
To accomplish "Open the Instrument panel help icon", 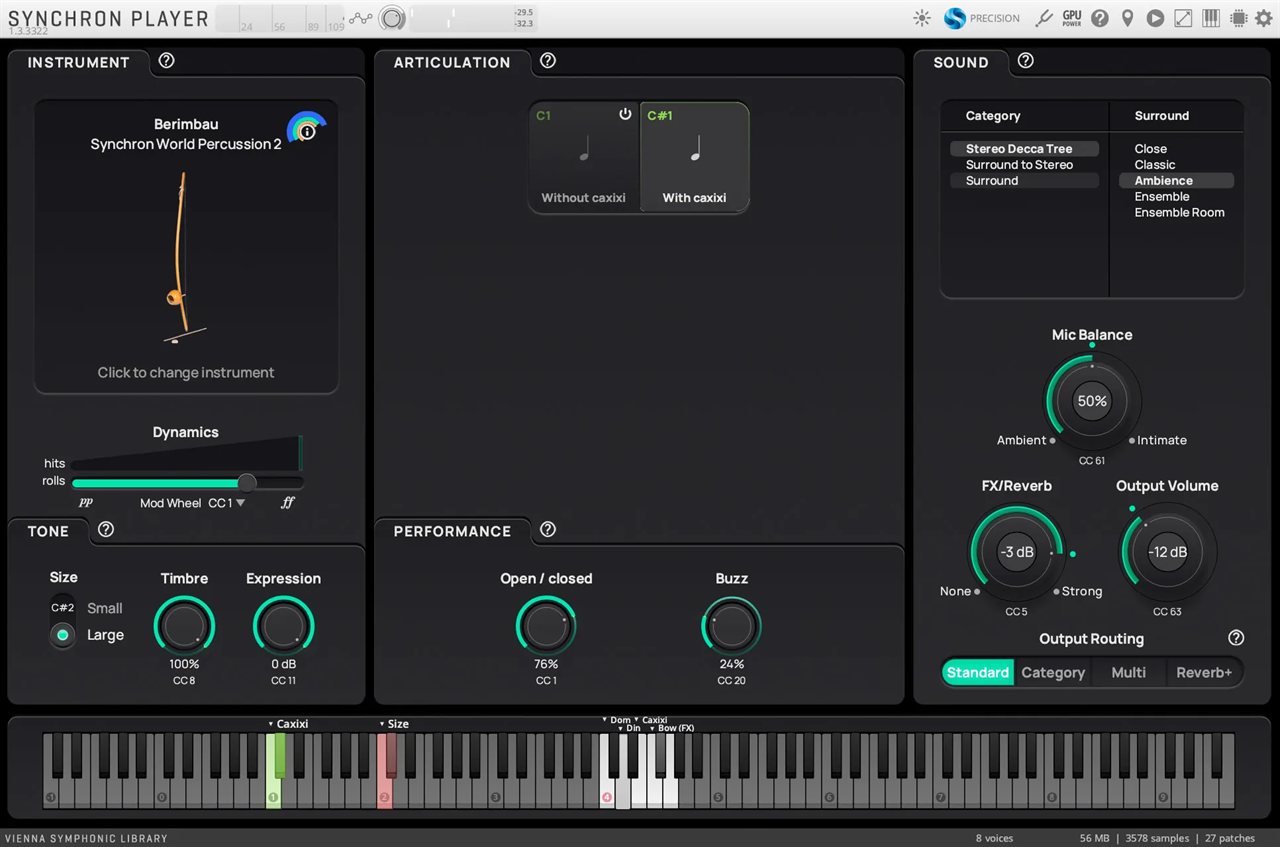I will [x=167, y=61].
